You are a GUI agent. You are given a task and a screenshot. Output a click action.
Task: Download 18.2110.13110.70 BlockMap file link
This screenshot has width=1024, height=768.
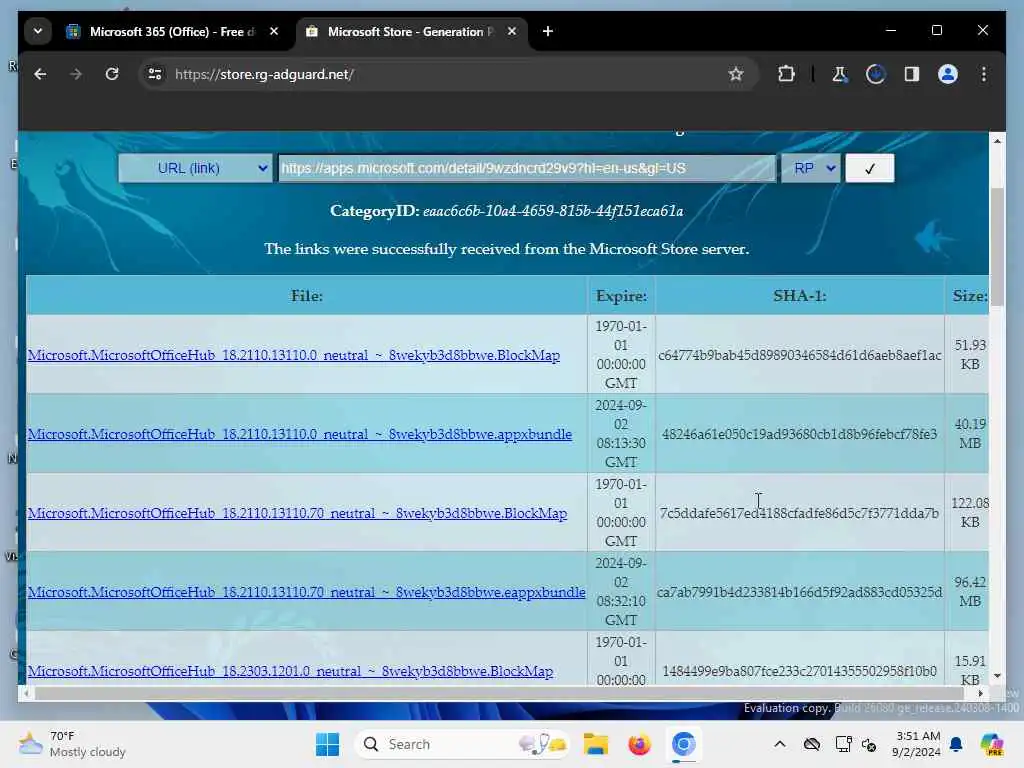[x=297, y=513]
